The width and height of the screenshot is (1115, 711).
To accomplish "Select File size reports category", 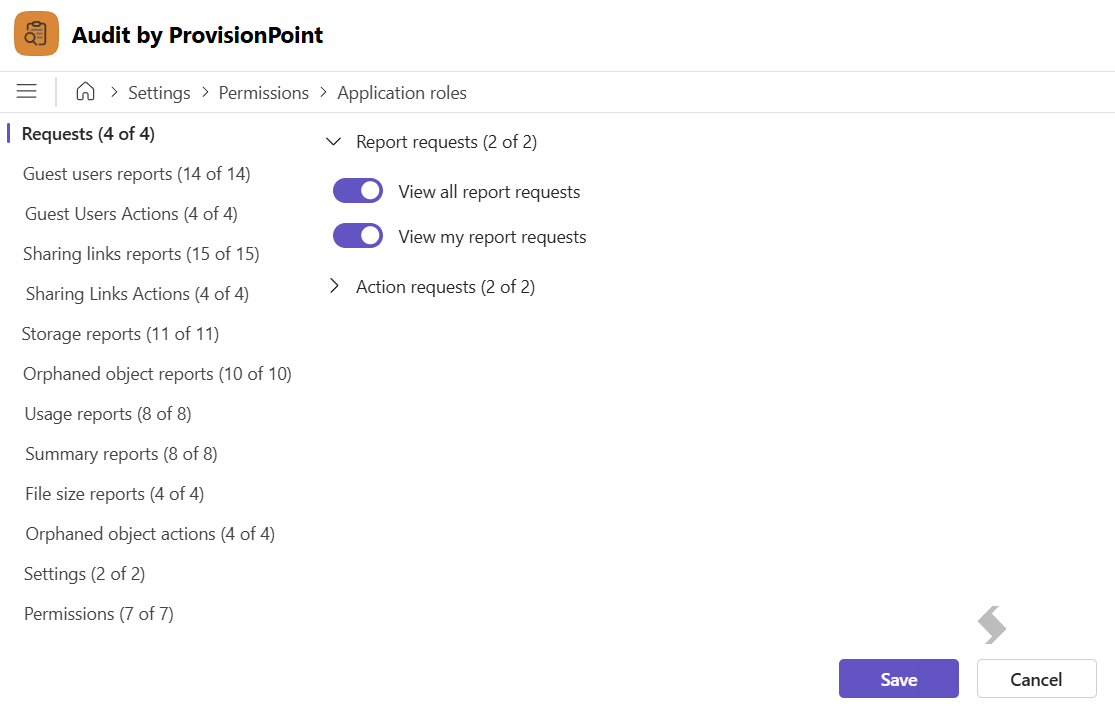I will click(x=114, y=493).
